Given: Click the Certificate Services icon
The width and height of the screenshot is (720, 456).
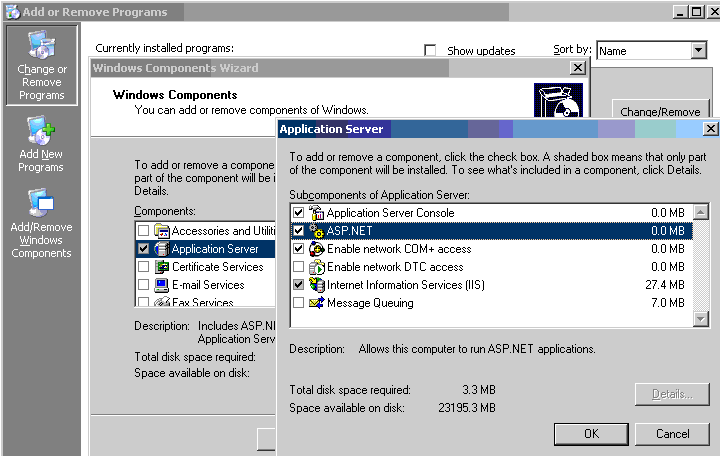Looking at the screenshot, I should (x=162, y=267).
